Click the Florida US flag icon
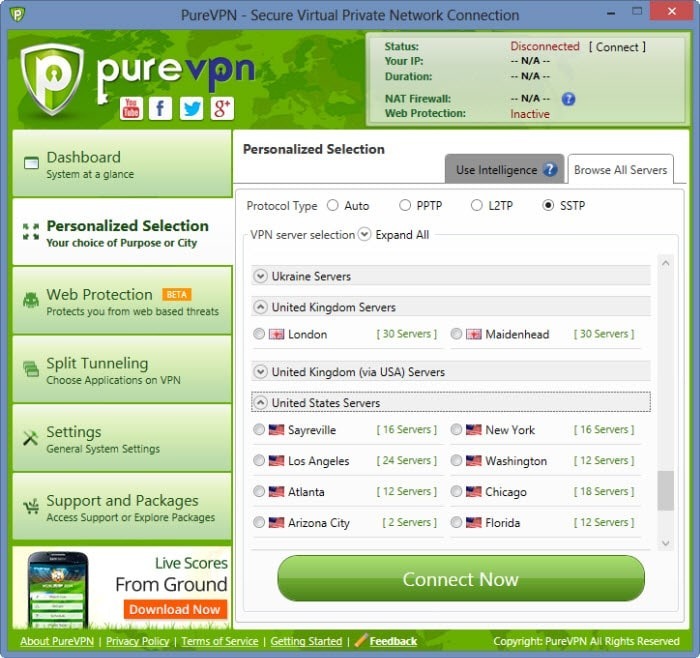This screenshot has height=658, width=700. (x=474, y=522)
